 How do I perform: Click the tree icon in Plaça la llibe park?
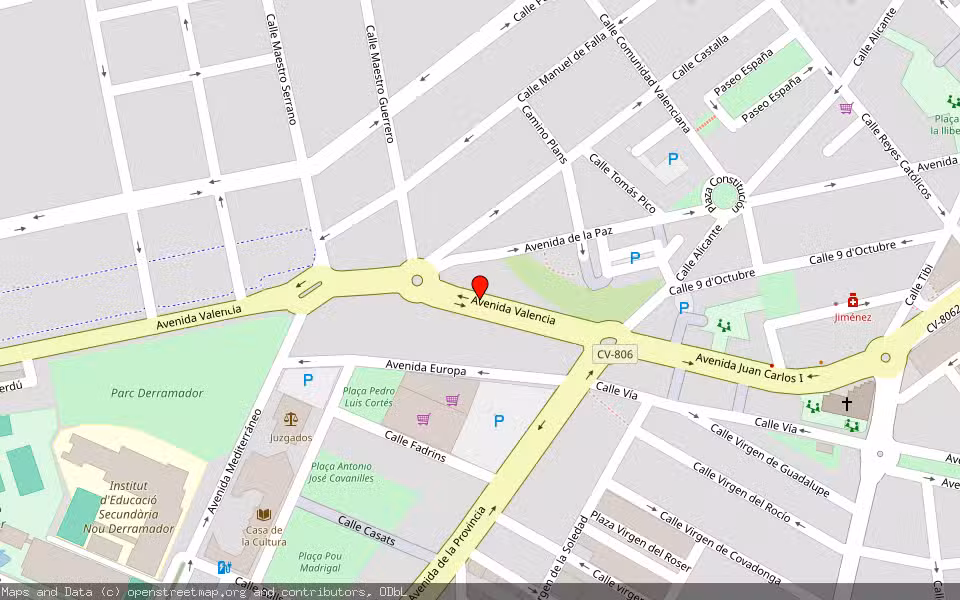click(x=951, y=101)
